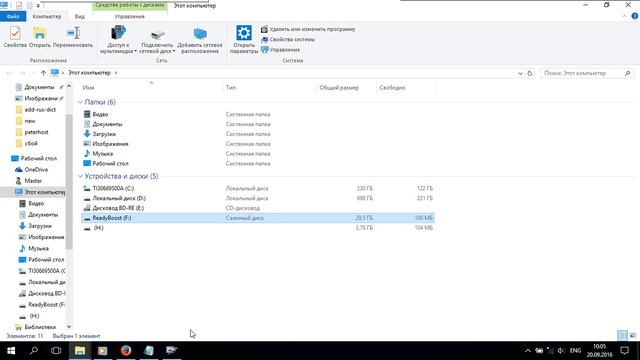
Task: Collapse the Папки (6) group
Action: coord(80,102)
